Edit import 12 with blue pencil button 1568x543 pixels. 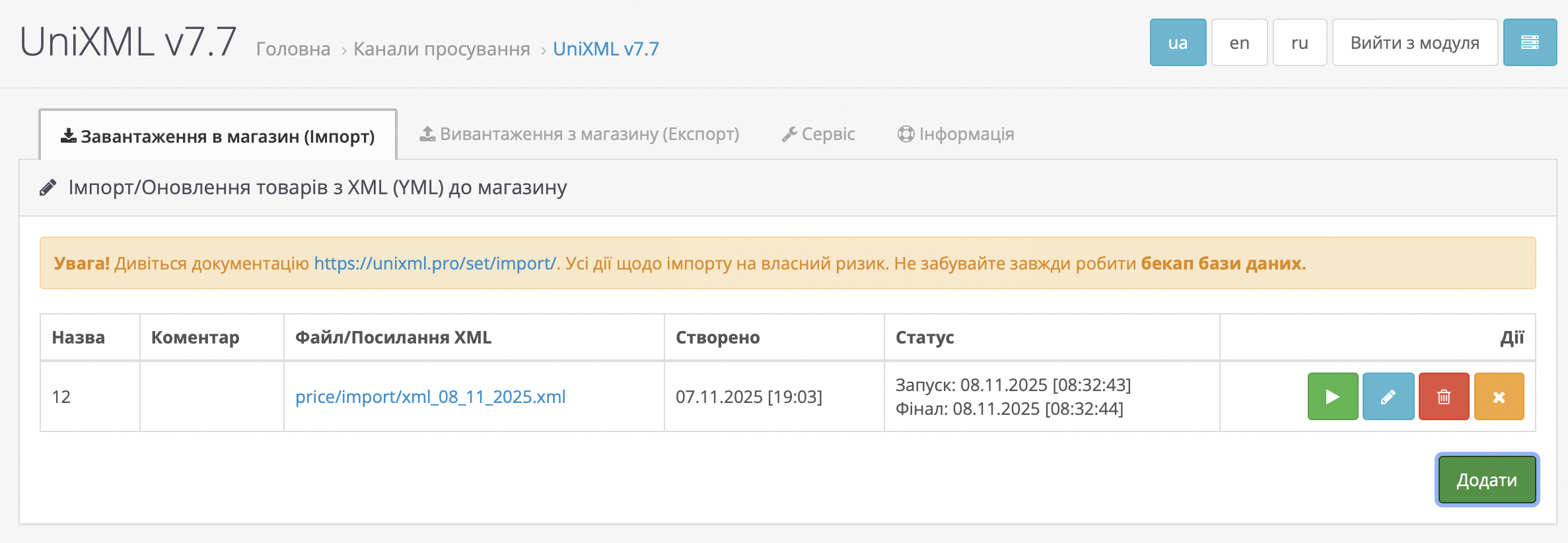click(x=1388, y=396)
